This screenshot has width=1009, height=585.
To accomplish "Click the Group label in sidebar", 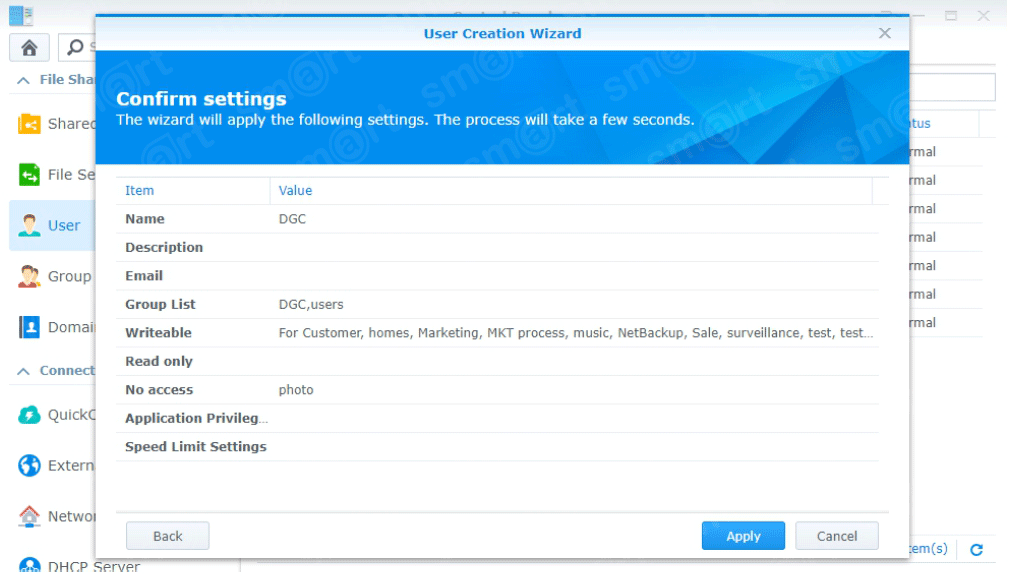I will pos(69,277).
